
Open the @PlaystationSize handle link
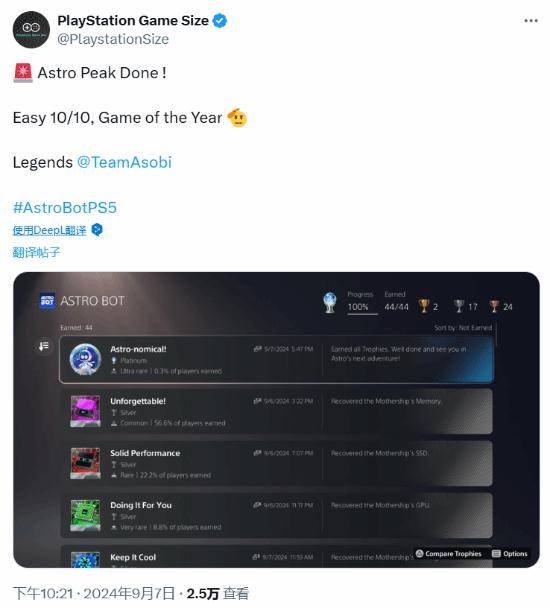click(x=113, y=39)
